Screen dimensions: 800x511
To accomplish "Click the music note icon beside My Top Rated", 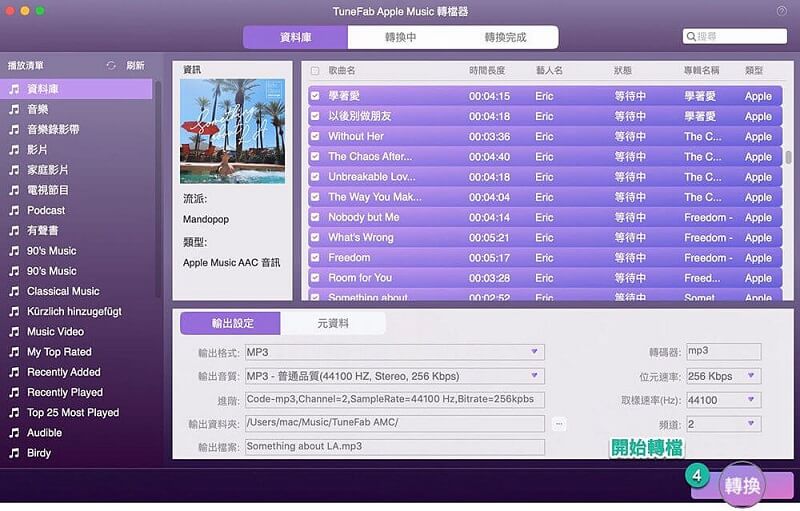I will click(x=14, y=352).
